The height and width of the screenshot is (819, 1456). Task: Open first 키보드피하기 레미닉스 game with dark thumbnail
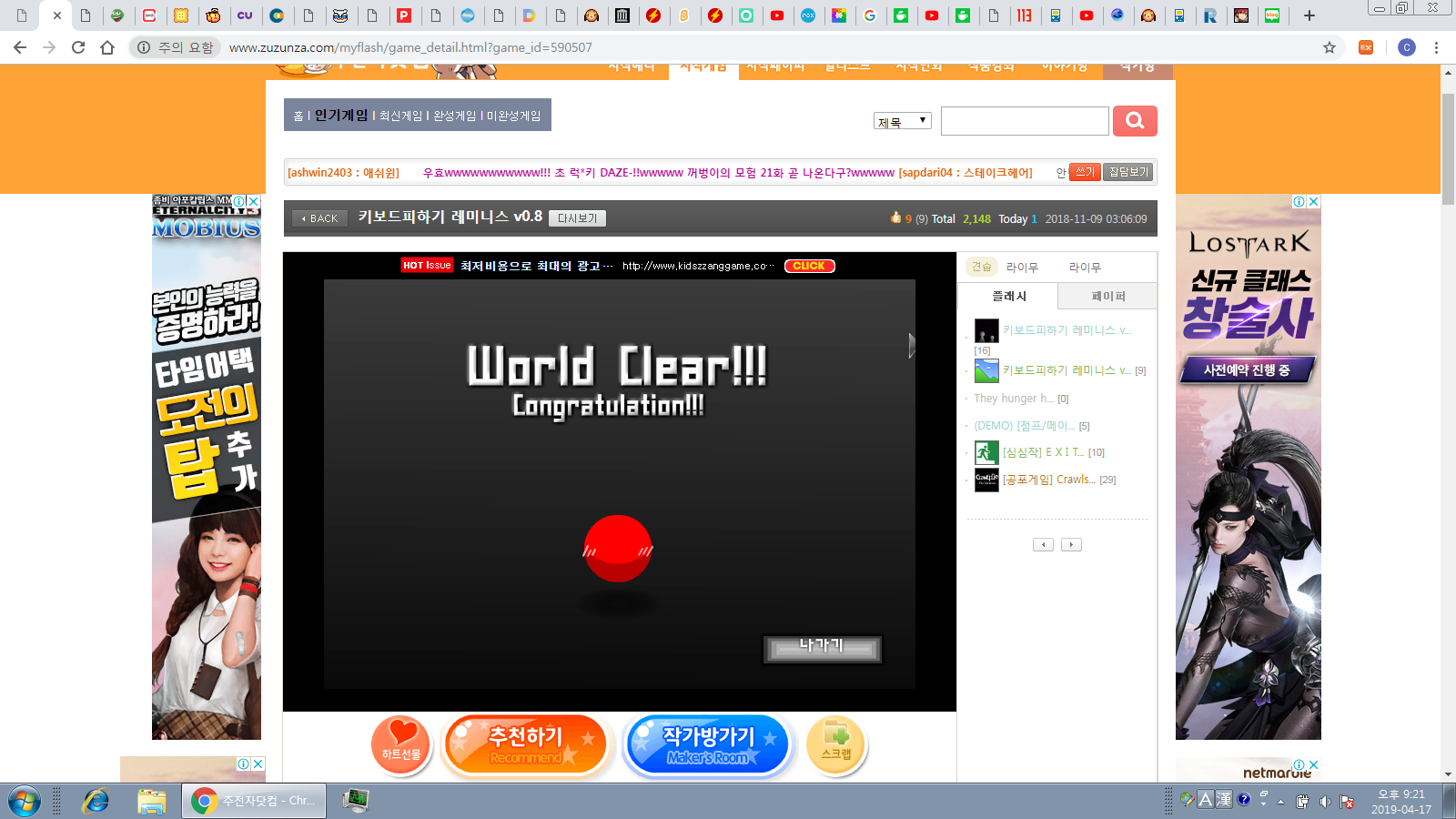[x=1067, y=330]
